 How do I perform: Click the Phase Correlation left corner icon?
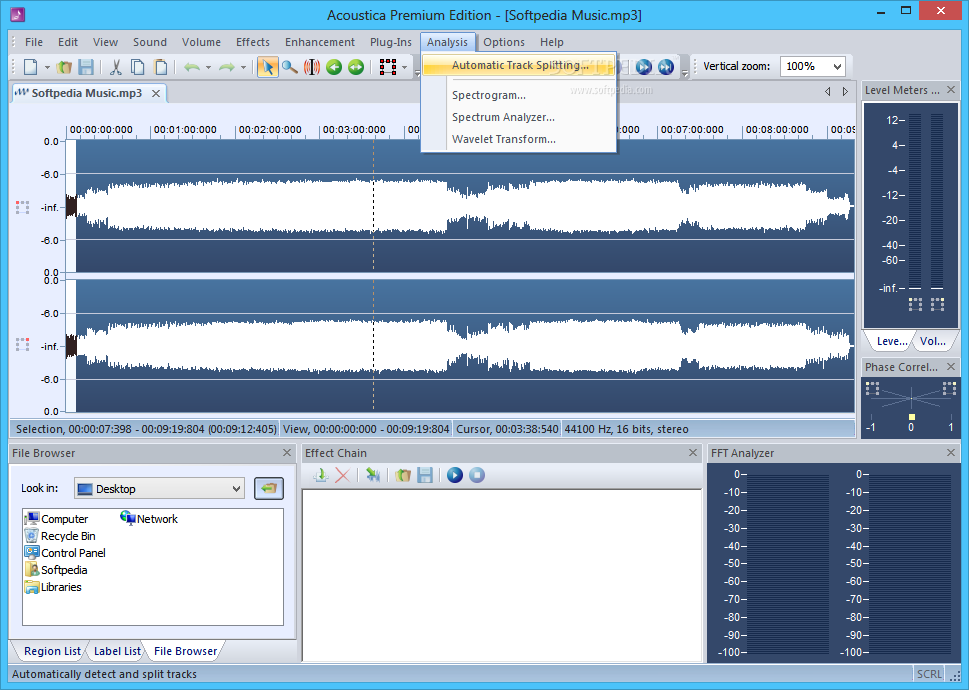click(873, 388)
